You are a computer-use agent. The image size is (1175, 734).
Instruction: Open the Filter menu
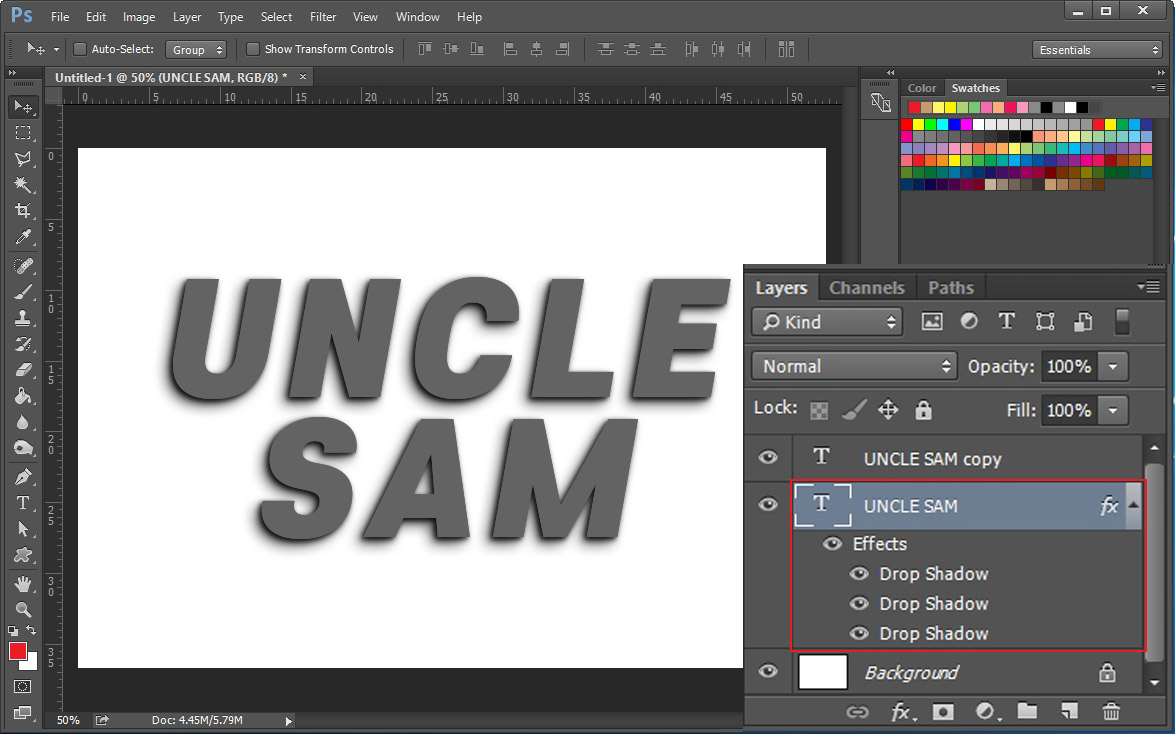tap(323, 16)
